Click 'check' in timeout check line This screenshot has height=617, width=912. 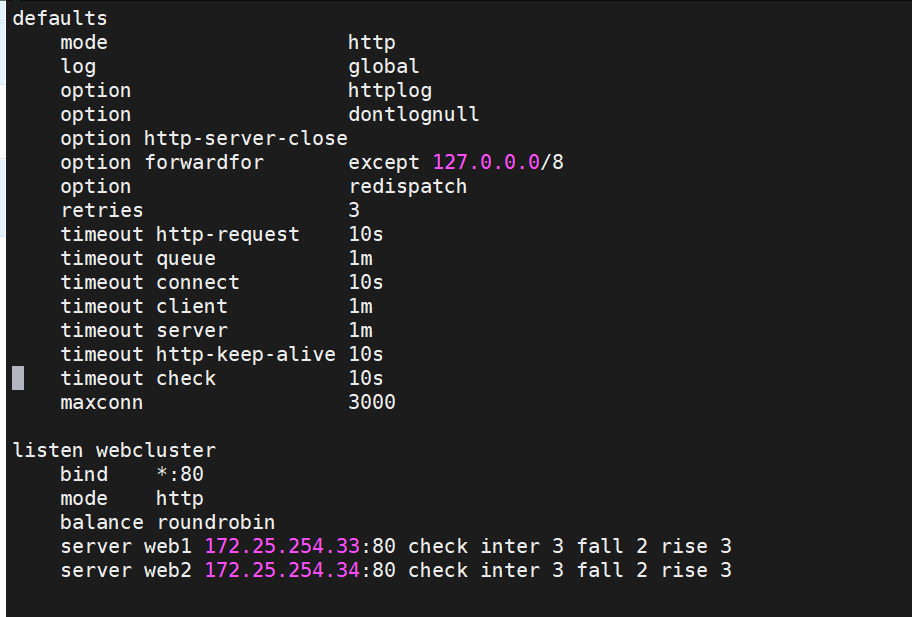pyautogui.click(x=186, y=379)
